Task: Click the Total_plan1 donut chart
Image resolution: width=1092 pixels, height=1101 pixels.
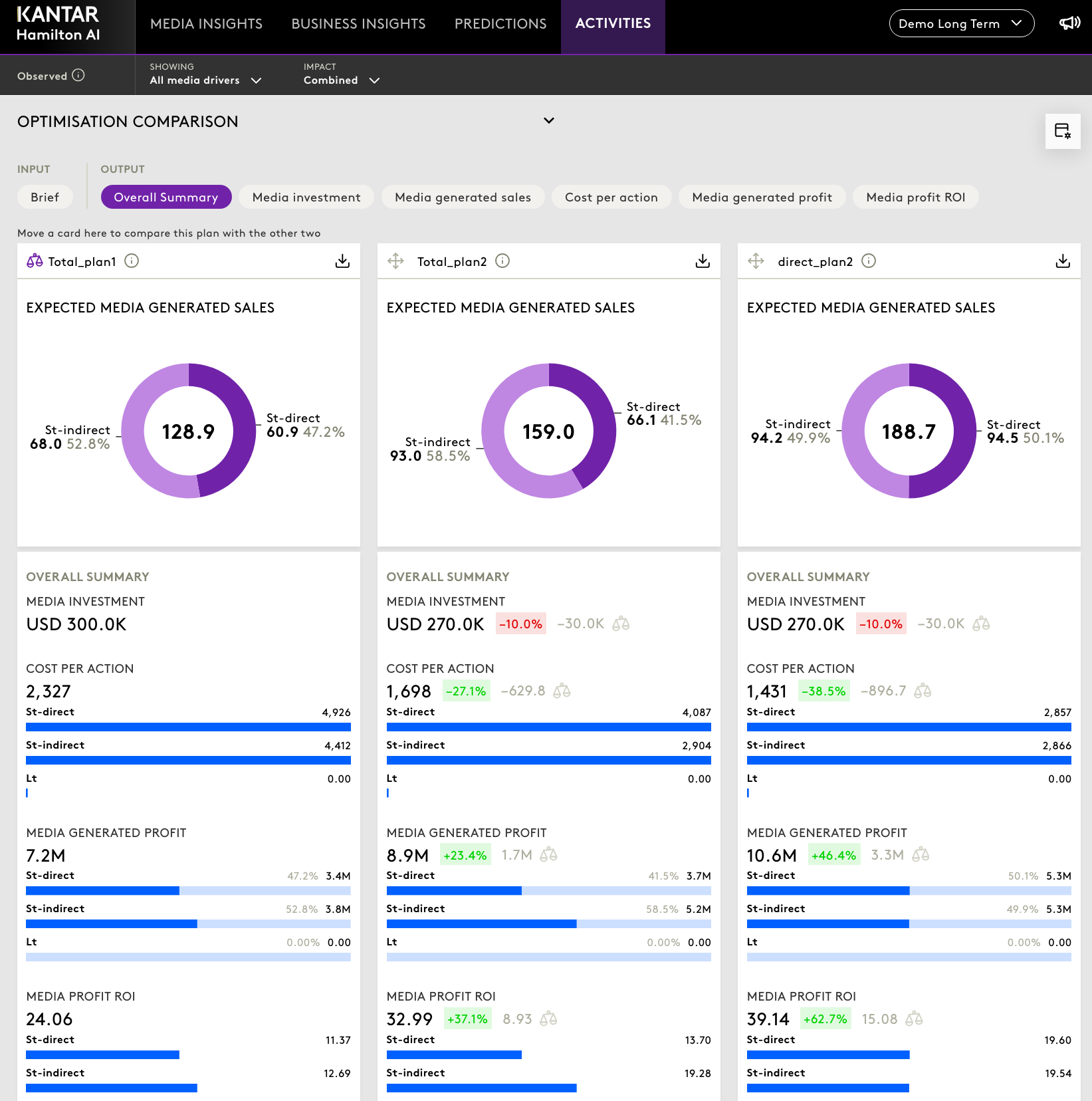Action: click(189, 431)
